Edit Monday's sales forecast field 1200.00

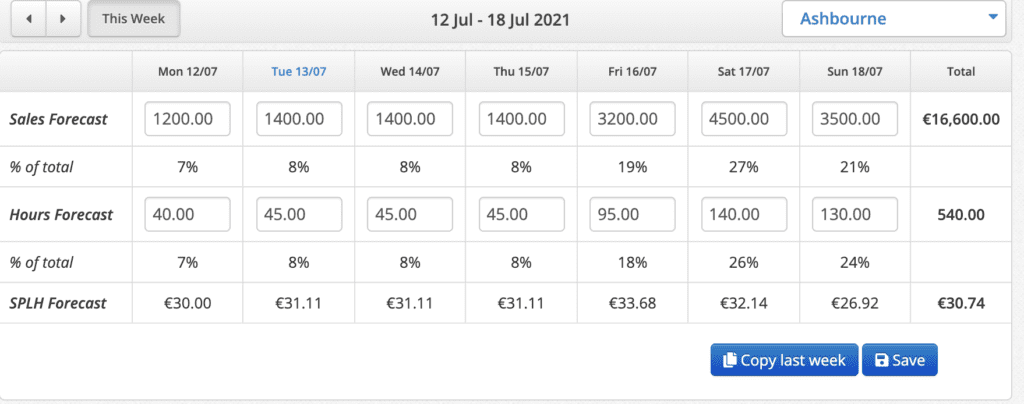click(x=187, y=119)
